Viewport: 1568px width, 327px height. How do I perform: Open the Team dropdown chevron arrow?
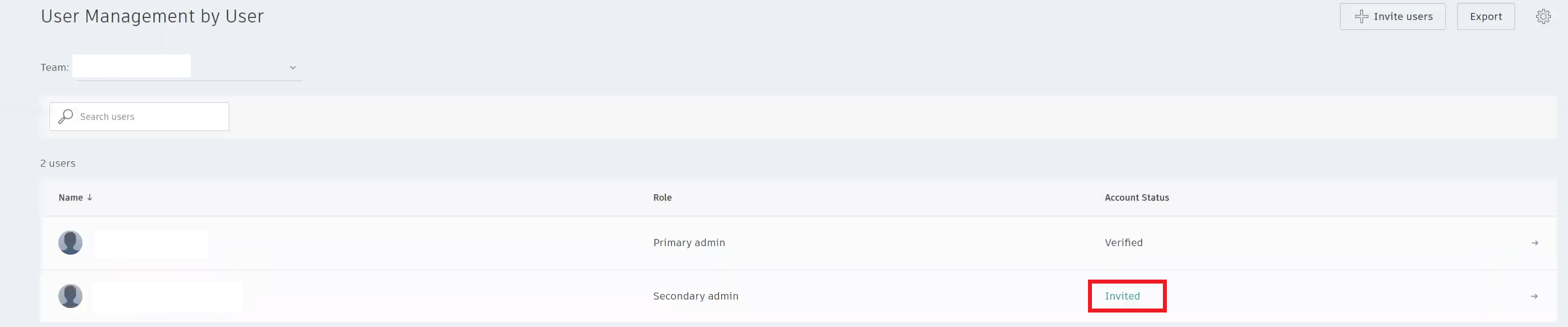293,67
